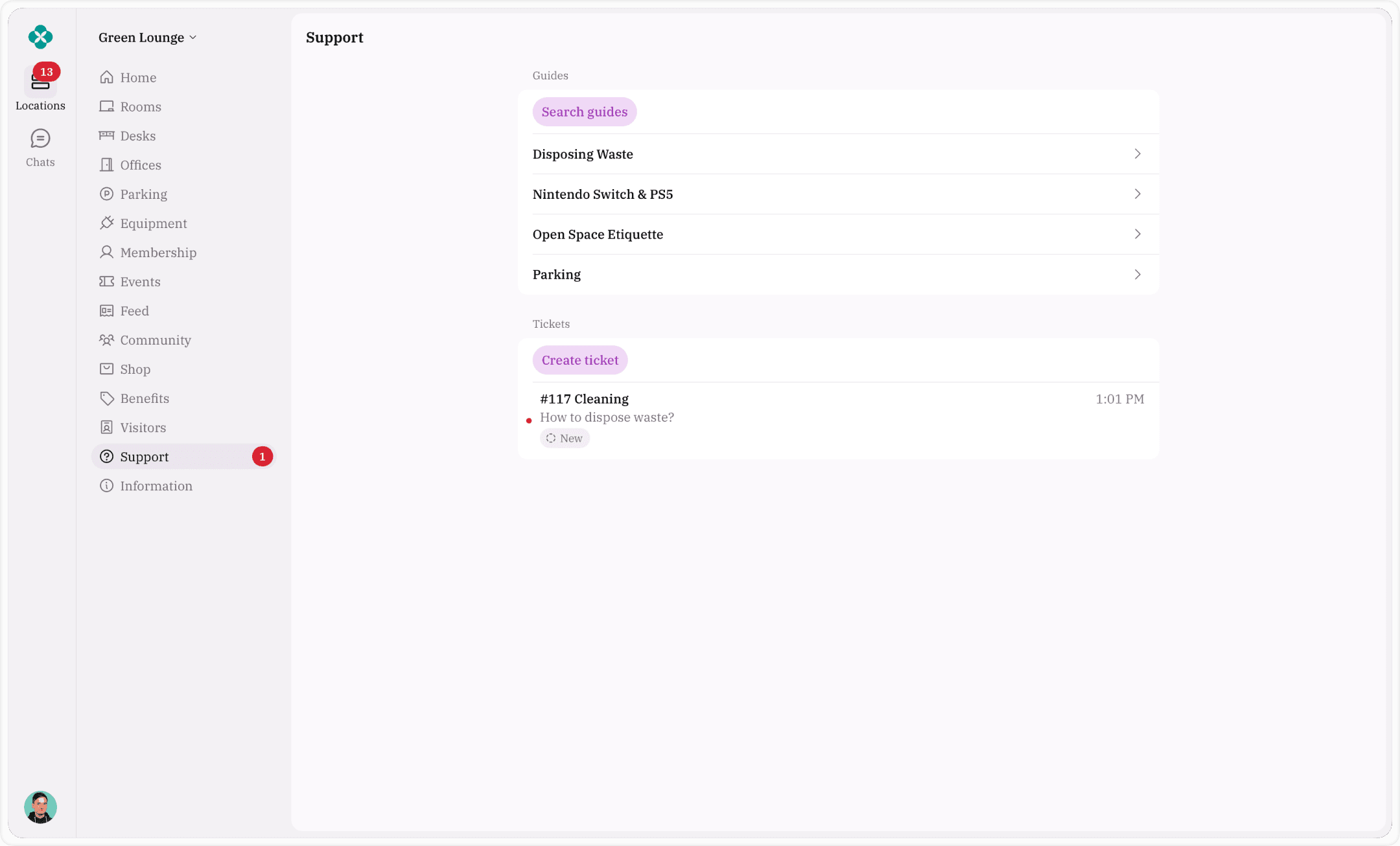Screen dimensions: 1400x846
Task: Click the Community people icon
Action: (106, 339)
